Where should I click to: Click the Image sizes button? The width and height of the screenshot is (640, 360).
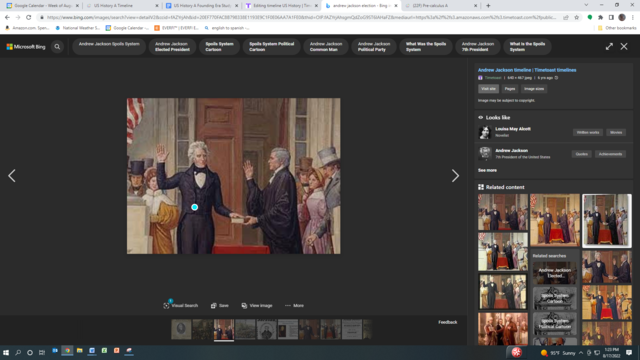(534, 89)
